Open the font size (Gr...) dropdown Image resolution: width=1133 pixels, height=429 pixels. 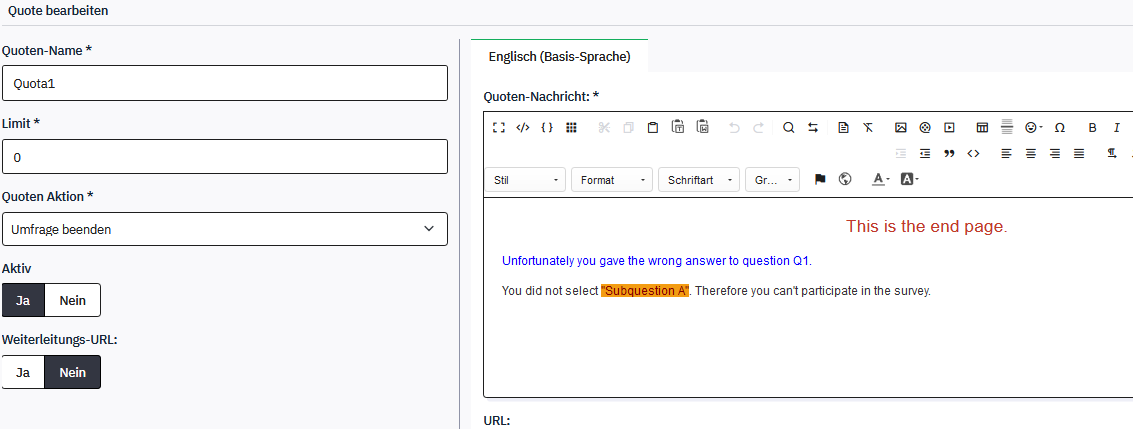[x=772, y=180]
